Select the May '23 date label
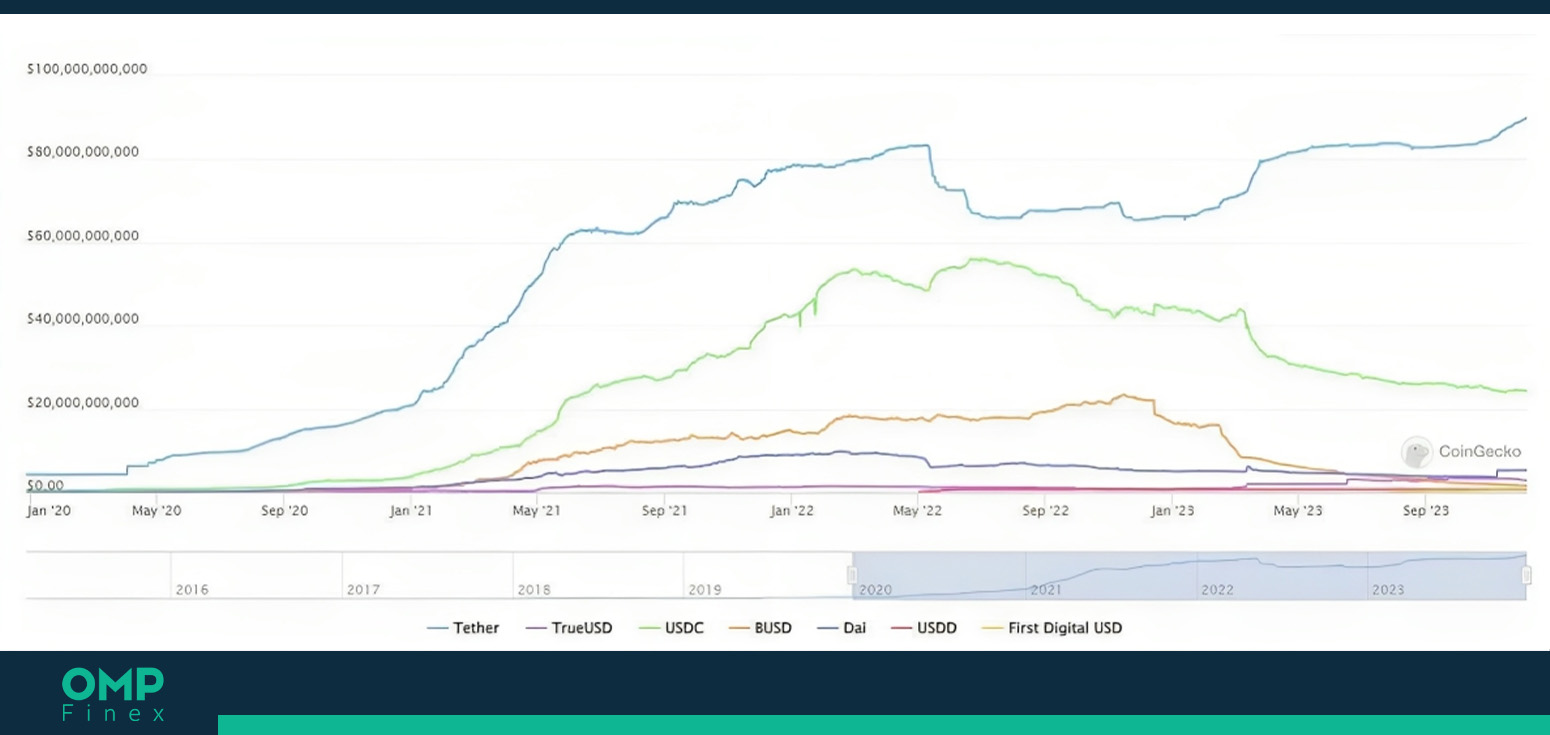 pos(1298,510)
